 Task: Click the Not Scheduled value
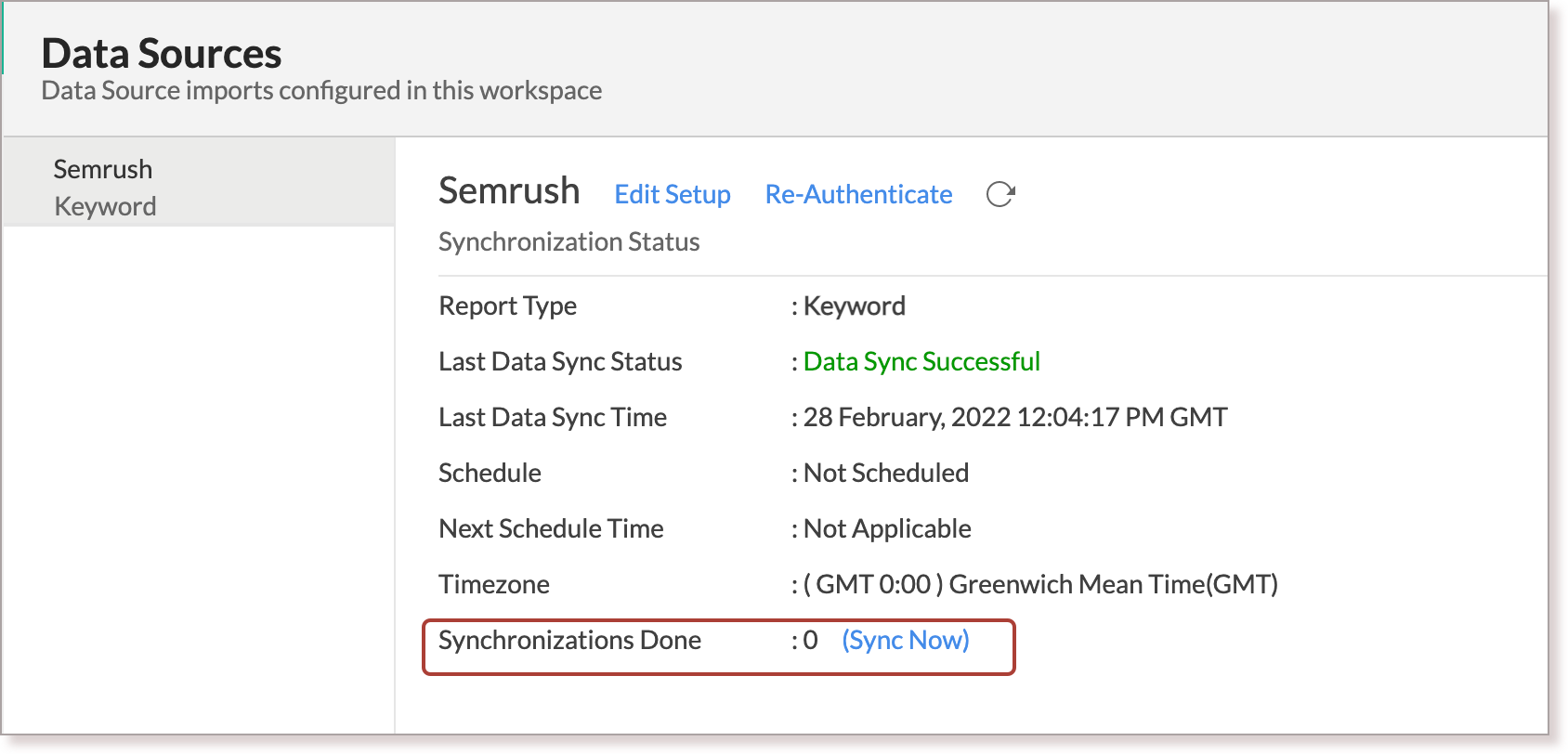[x=886, y=473]
